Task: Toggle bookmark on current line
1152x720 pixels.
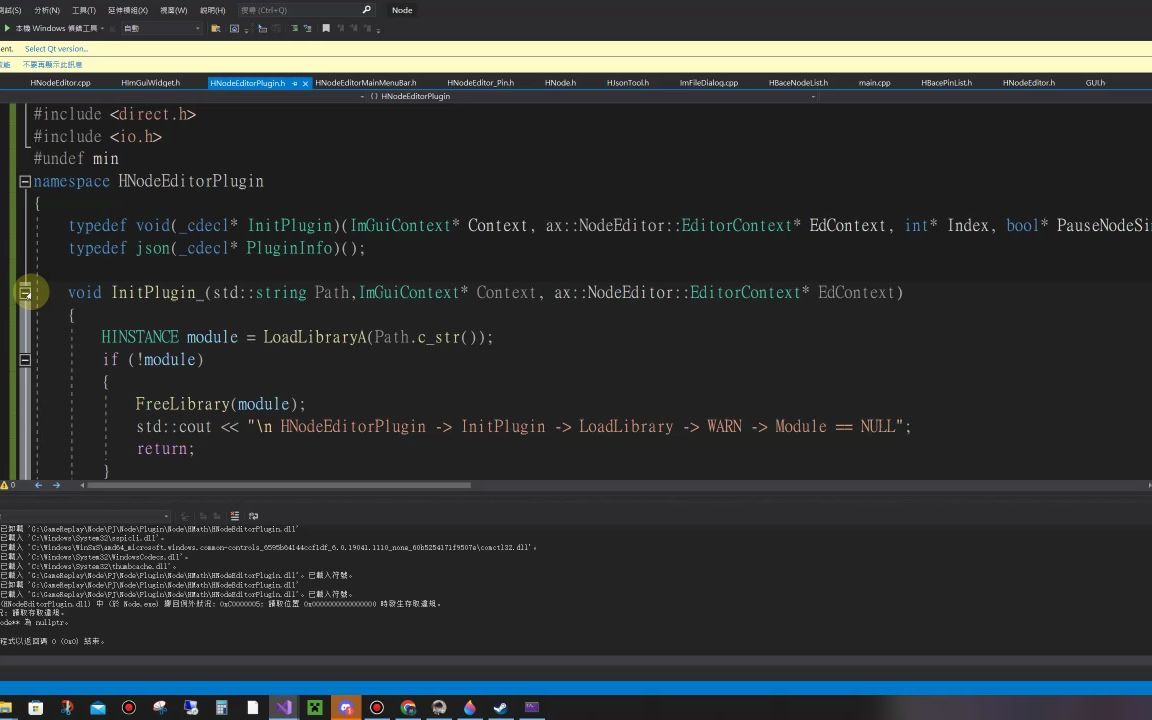Action: [x=326, y=29]
